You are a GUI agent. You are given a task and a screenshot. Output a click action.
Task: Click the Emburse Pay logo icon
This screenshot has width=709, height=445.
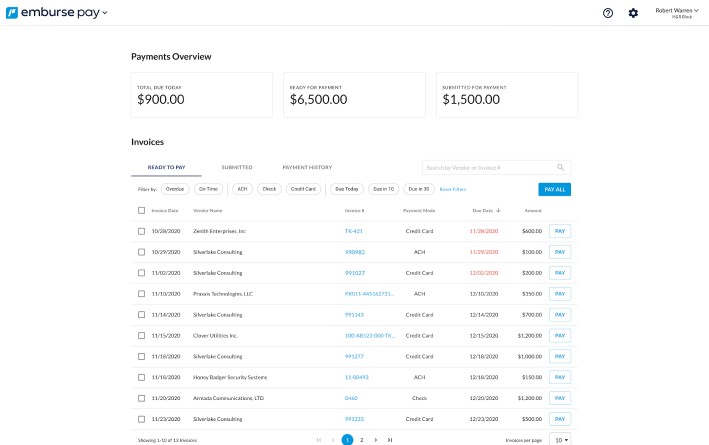click(x=12, y=13)
